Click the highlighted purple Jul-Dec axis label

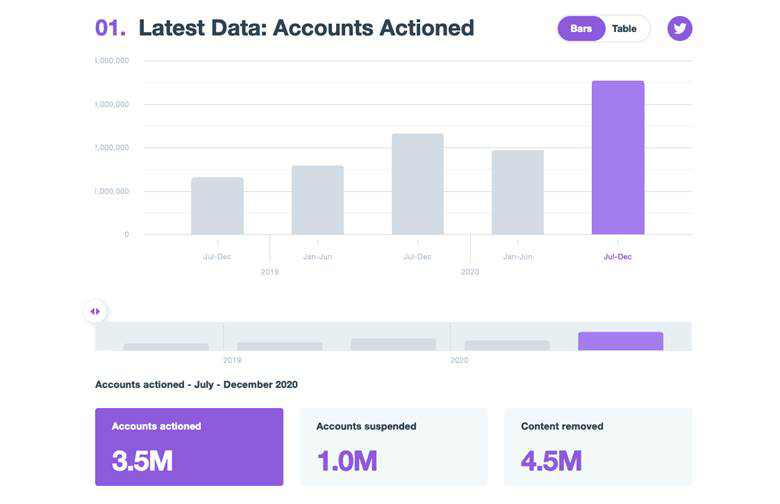coord(617,257)
